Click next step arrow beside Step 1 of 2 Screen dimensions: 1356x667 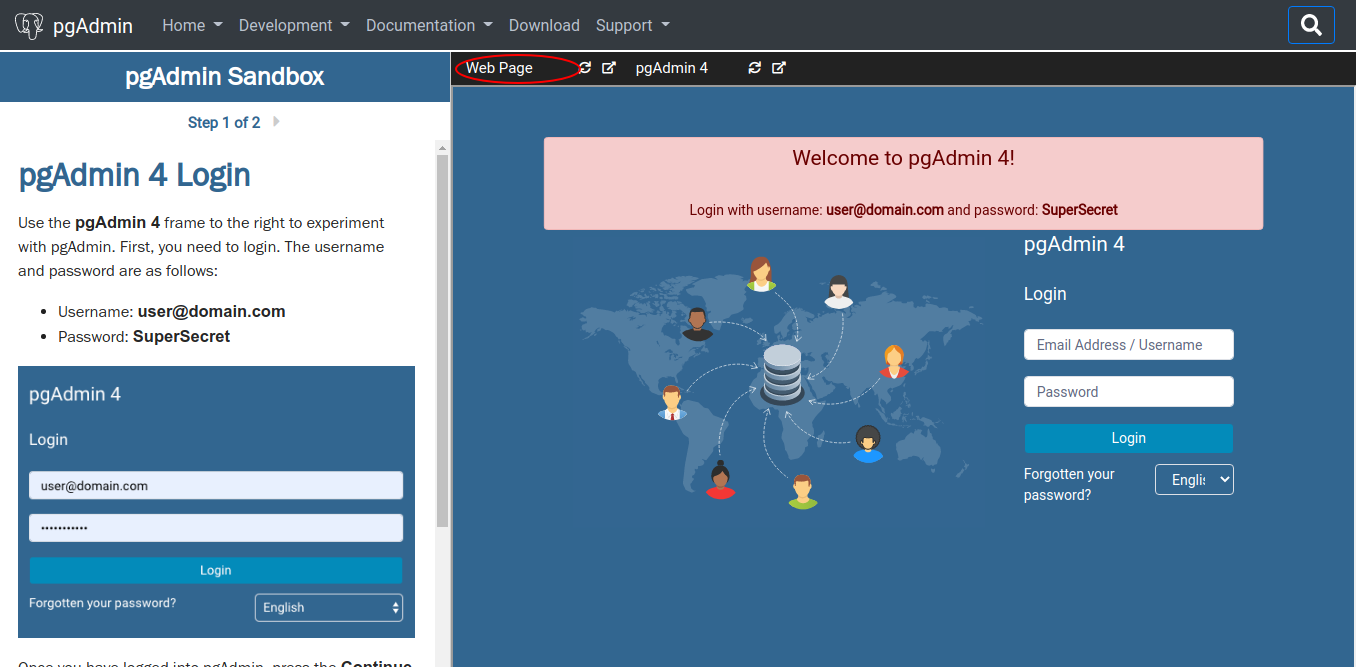[x=276, y=122]
